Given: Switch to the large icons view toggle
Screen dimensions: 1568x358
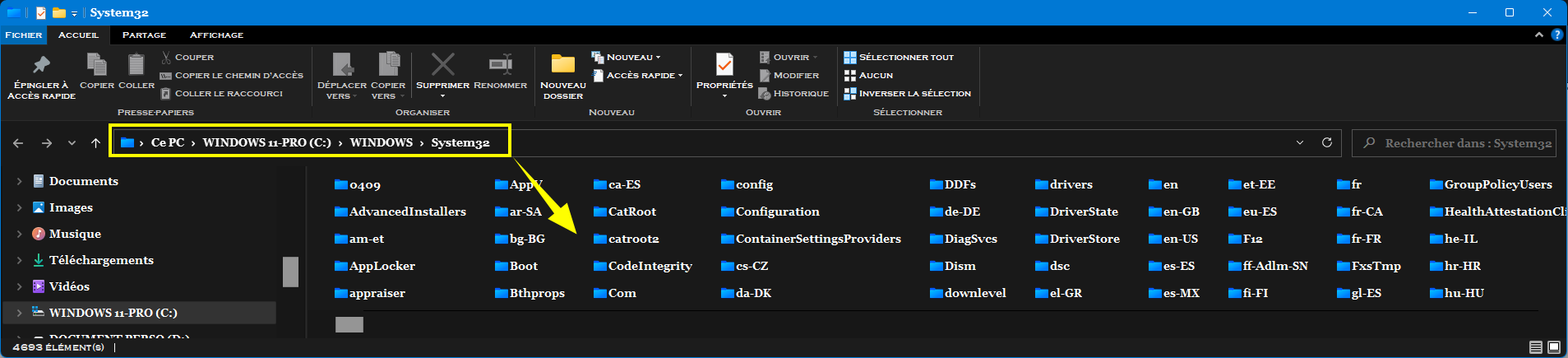Looking at the screenshot, I should pos(1553,347).
